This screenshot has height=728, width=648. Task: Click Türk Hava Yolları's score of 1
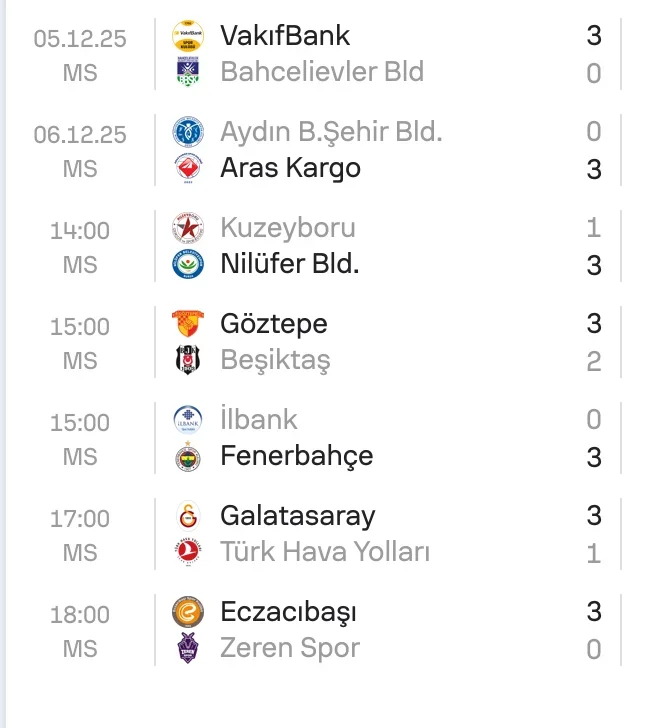[594, 552]
